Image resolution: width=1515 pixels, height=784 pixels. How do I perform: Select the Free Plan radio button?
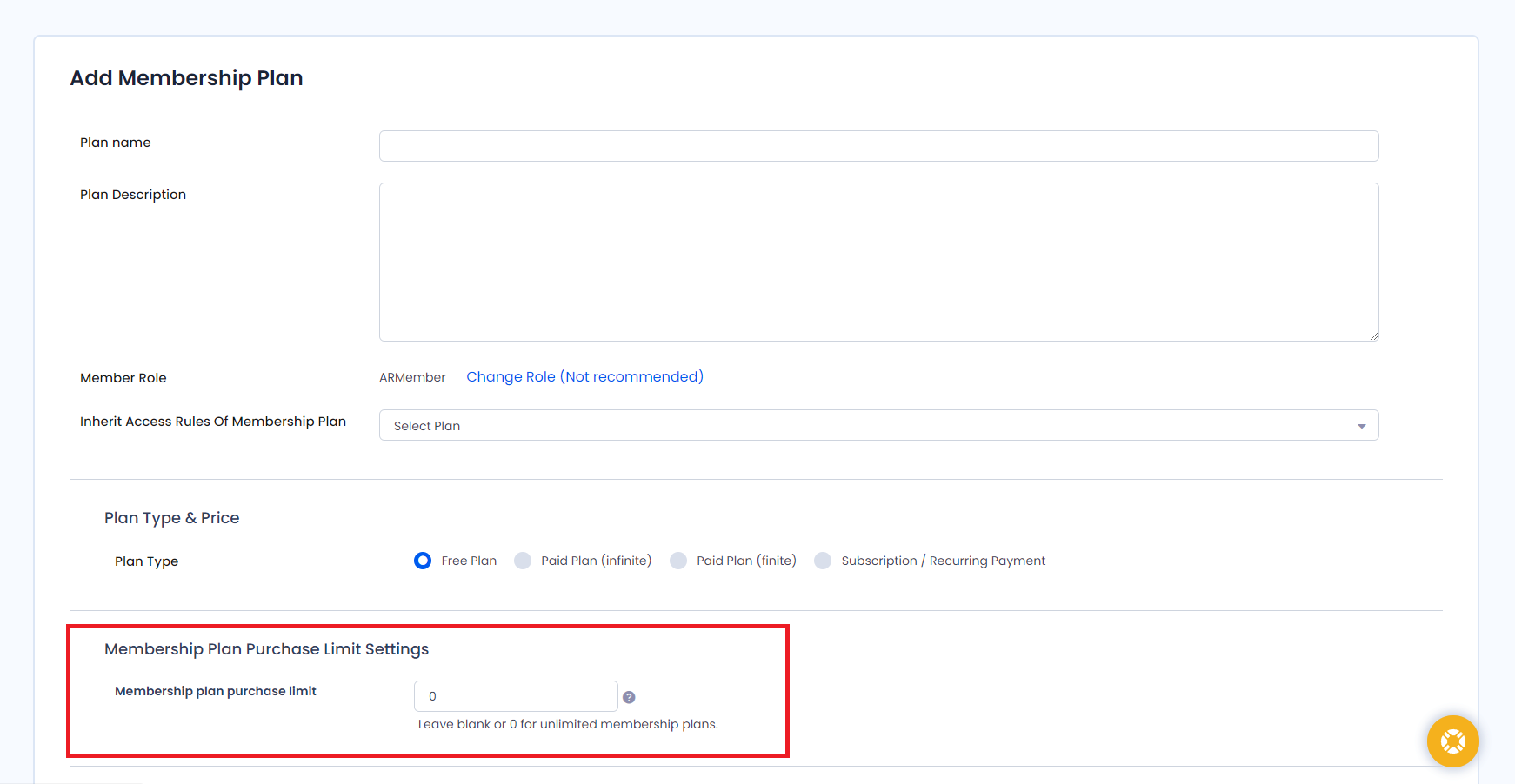pyautogui.click(x=423, y=561)
